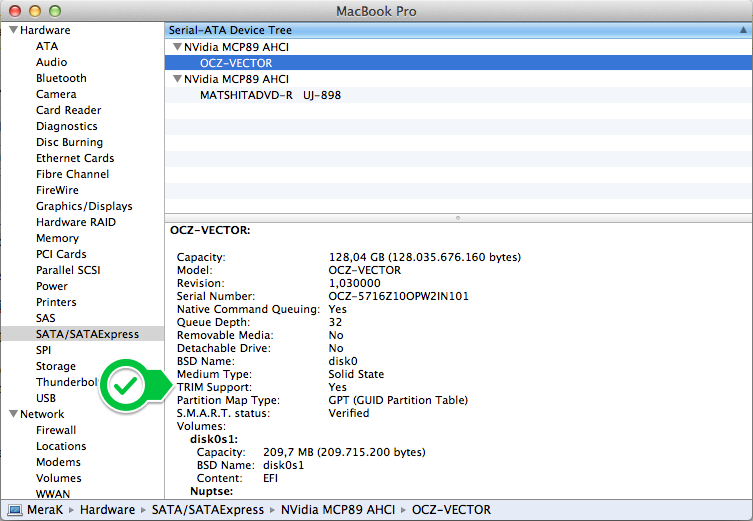This screenshot has height=521, width=753.
Task: Click the Solid State medium type value
Action: click(x=356, y=374)
